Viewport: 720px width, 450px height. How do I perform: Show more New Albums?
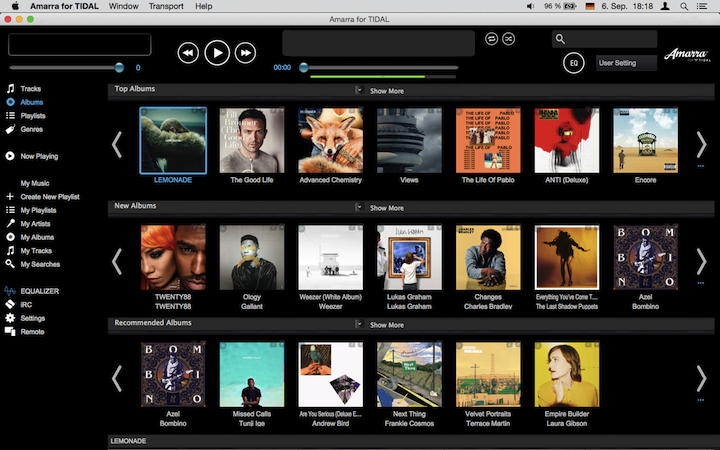387,208
